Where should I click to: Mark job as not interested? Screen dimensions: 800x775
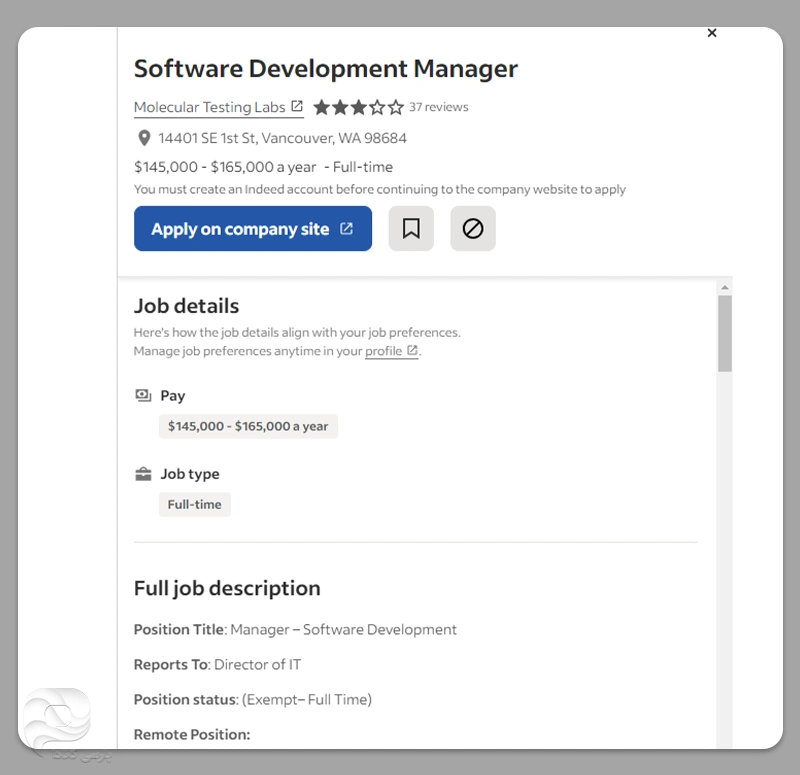473,229
